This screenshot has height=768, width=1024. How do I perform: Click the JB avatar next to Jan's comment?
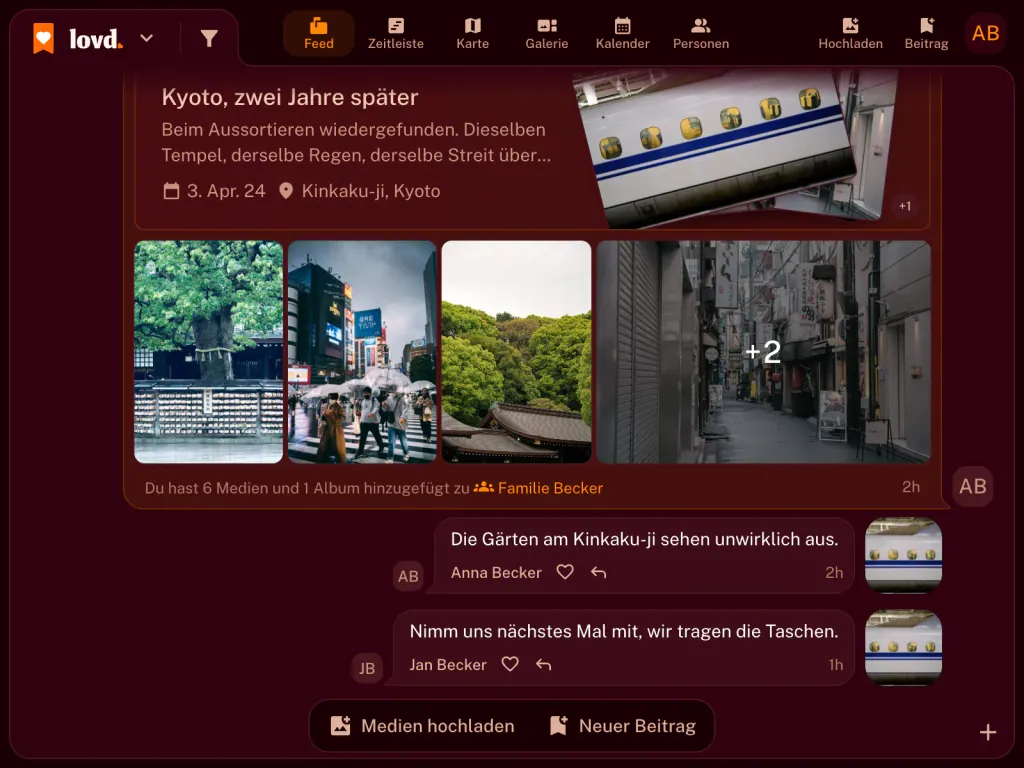[x=367, y=668]
